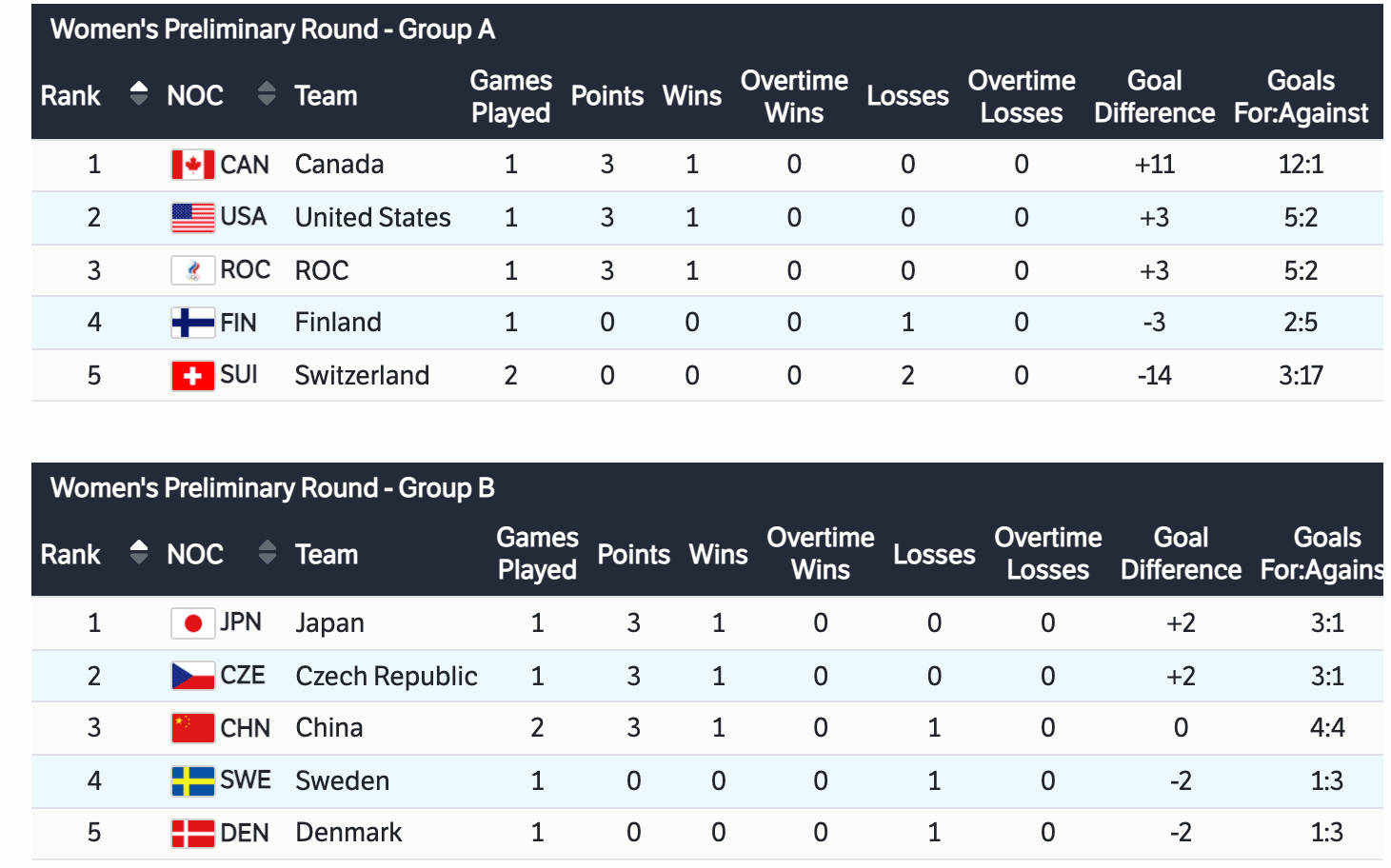Open the Czech Republic team name link
Viewport: 1391px width, 868px height.
[387, 677]
